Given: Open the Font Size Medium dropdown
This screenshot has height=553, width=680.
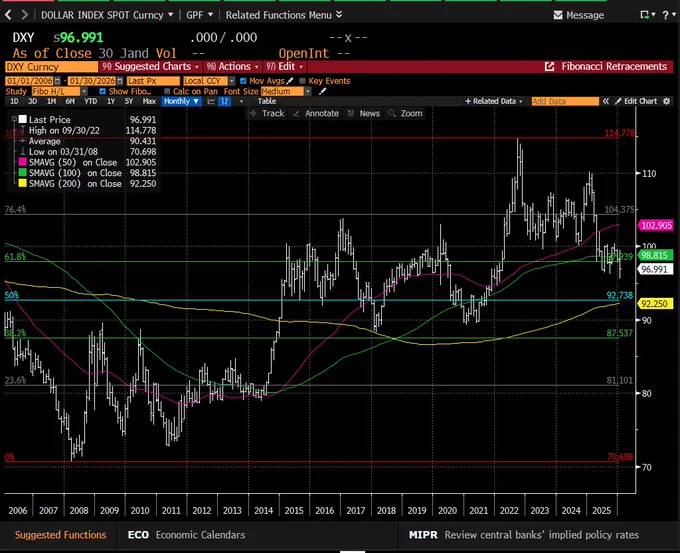Looking at the screenshot, I should [308, 92].
